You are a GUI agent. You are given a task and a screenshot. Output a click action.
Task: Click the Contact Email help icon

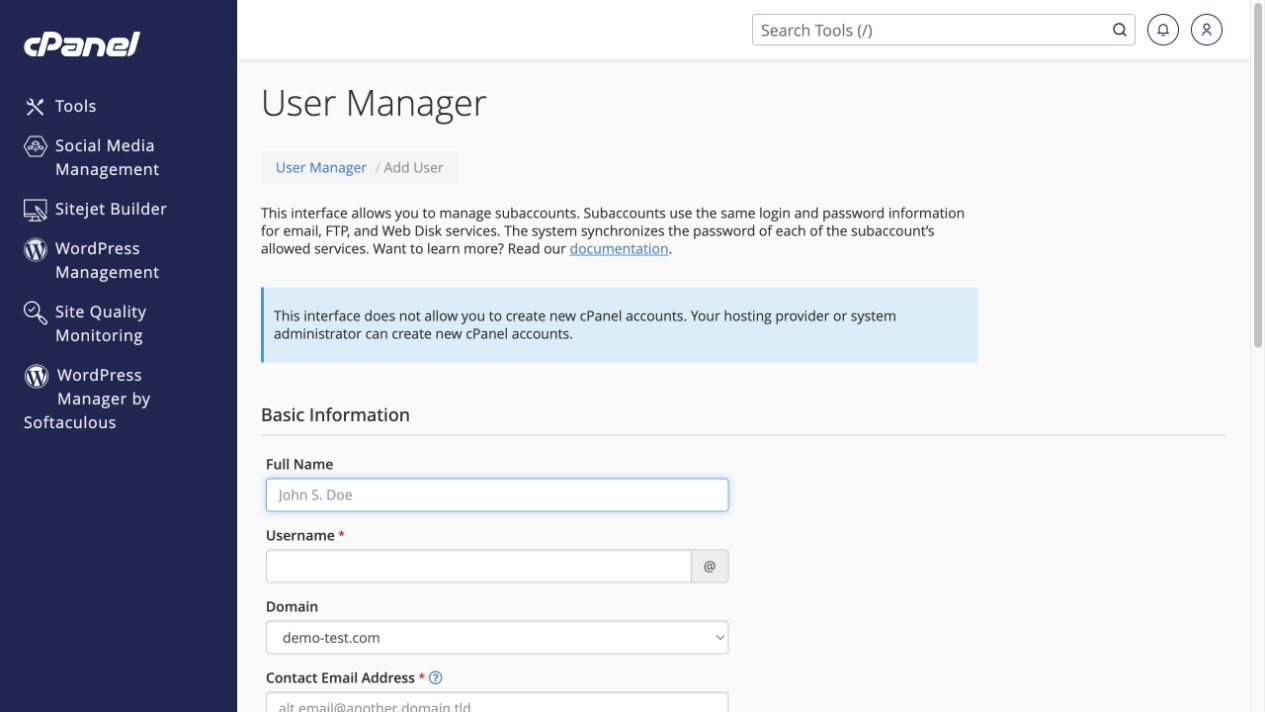[435, 678]
